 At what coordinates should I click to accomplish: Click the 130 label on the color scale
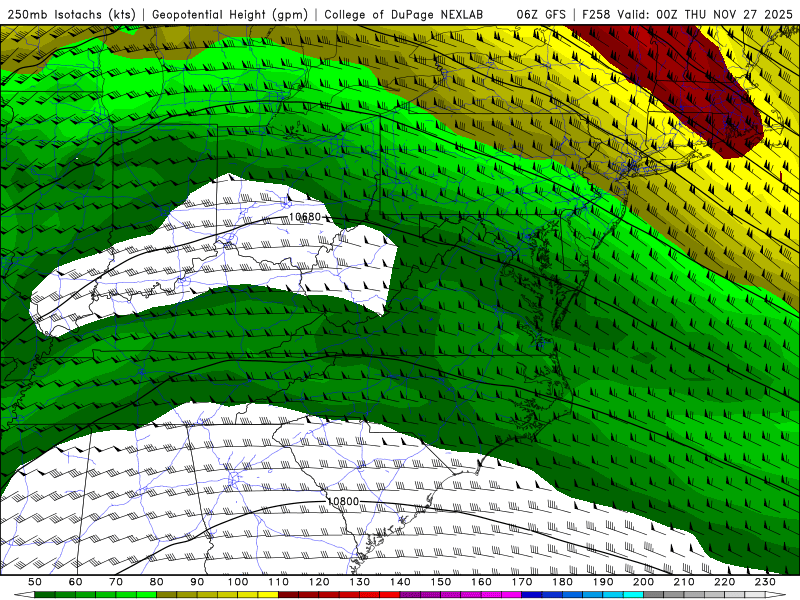coord(359,582)
